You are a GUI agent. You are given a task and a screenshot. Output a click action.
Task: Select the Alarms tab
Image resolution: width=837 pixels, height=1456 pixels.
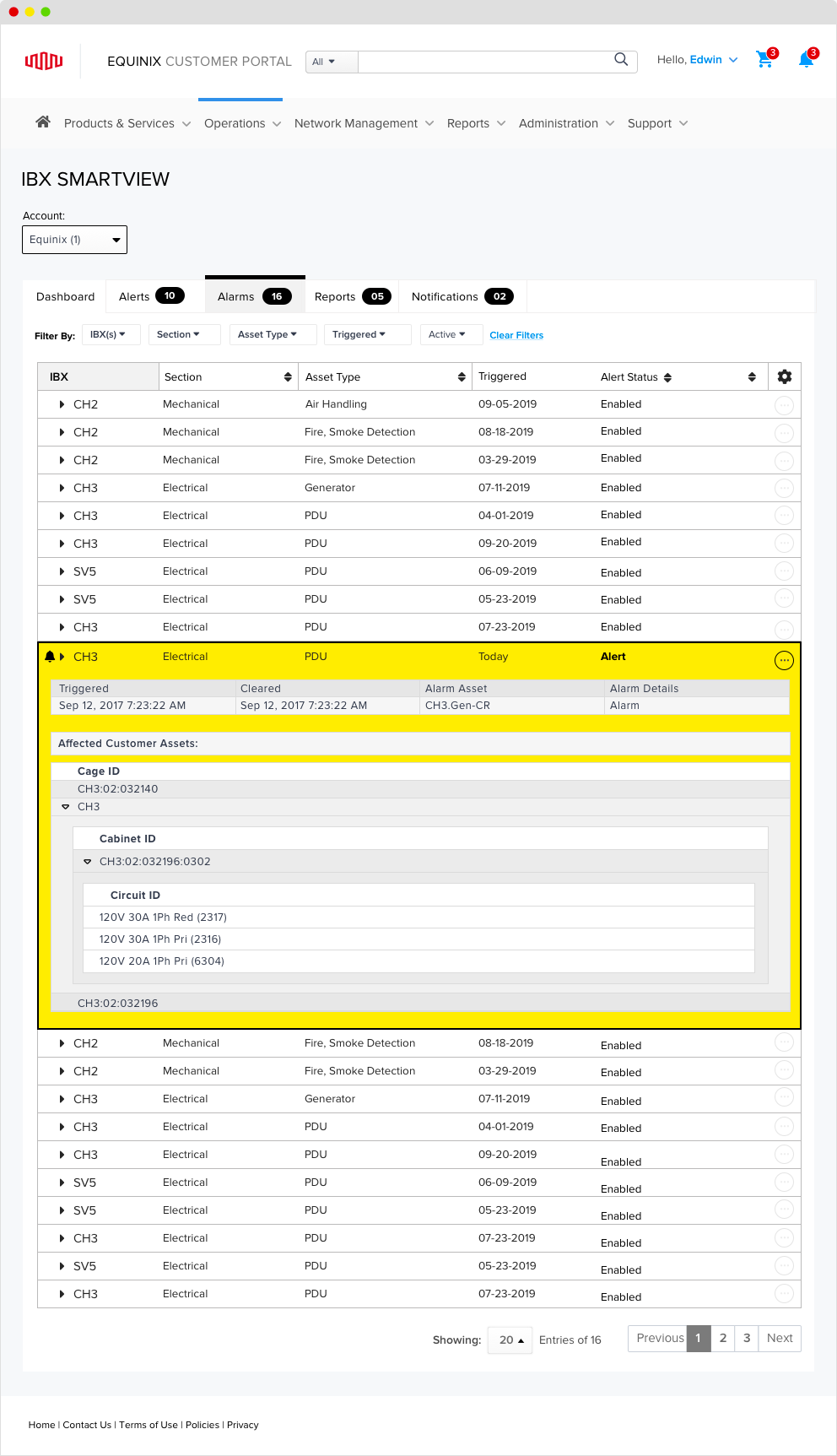[x=255, y=295]
